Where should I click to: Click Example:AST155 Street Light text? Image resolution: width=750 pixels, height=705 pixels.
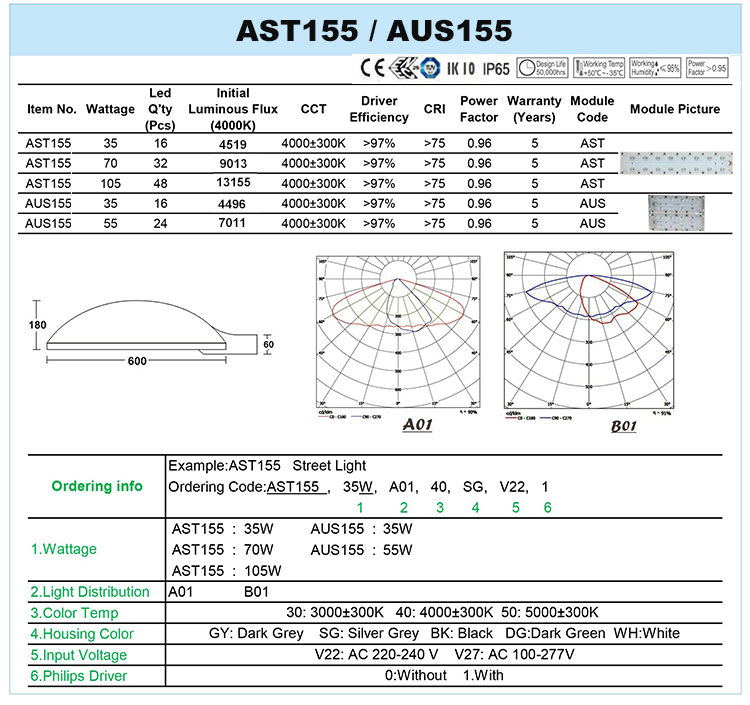pyautogui.click(x=267, y=466)
